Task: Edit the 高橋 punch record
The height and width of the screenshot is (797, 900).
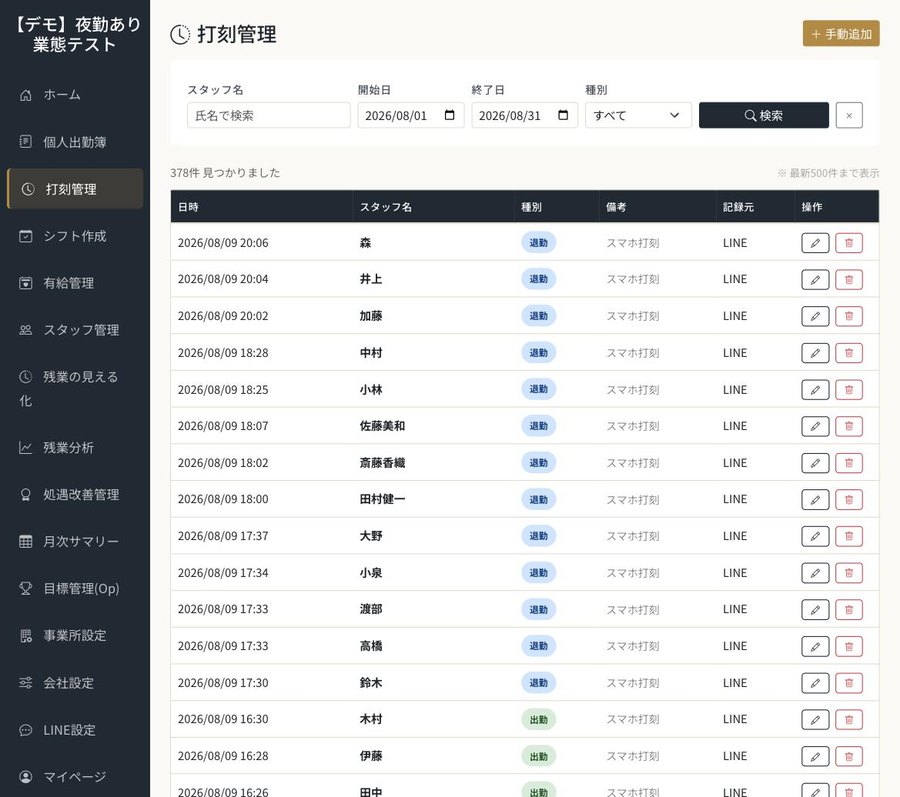Action: click(814, 646)
